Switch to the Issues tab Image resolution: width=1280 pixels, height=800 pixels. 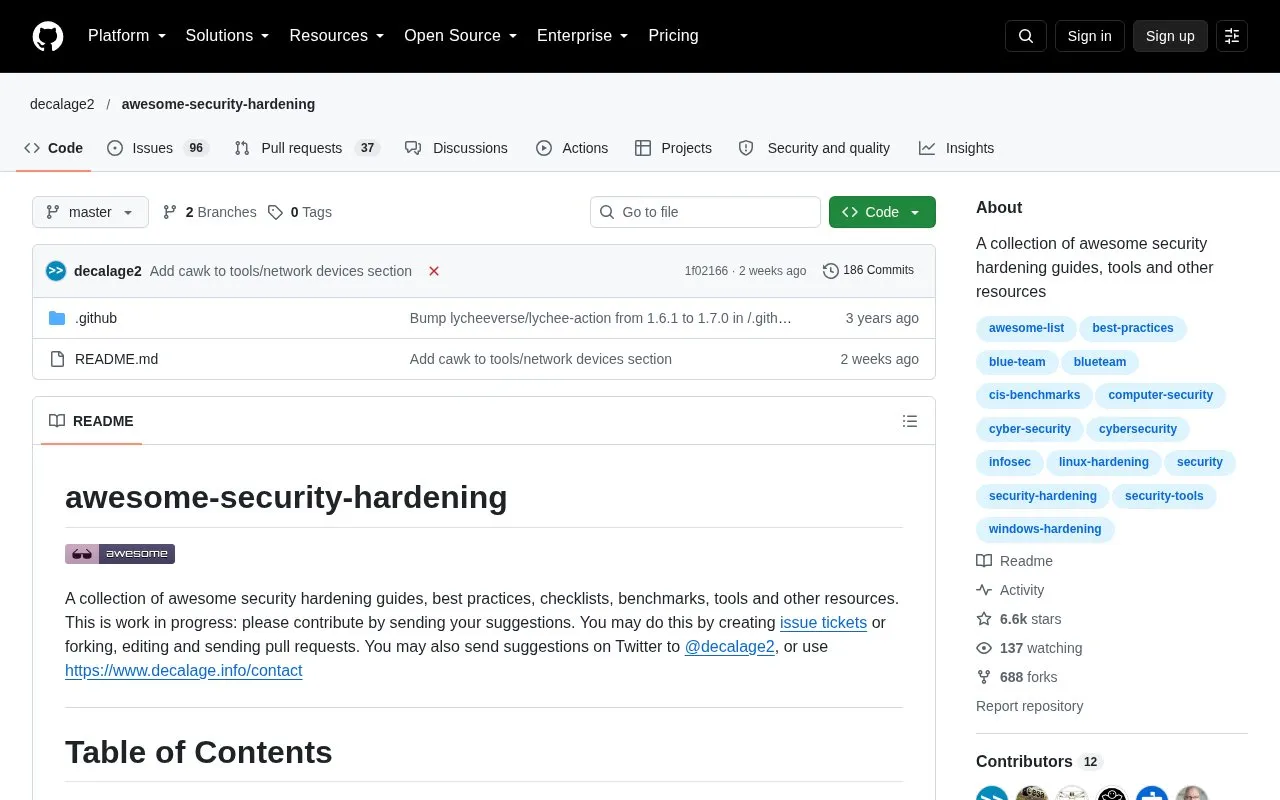tap(157, 148)
